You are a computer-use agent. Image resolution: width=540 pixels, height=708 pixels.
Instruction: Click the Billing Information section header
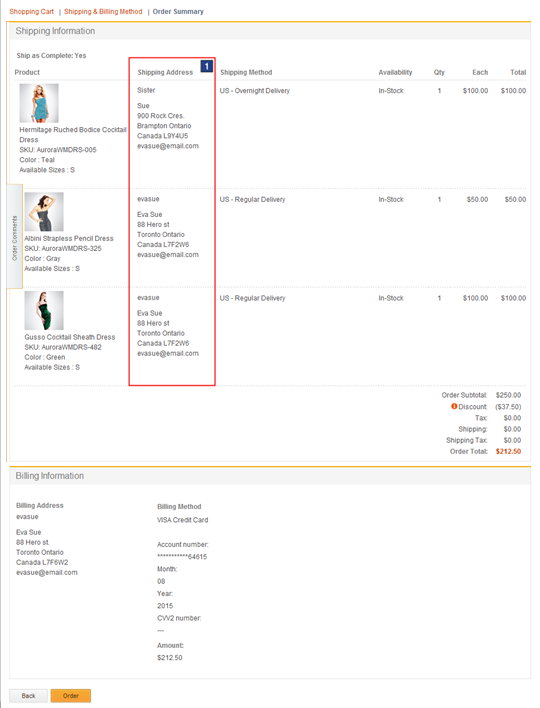click(50, 476)
